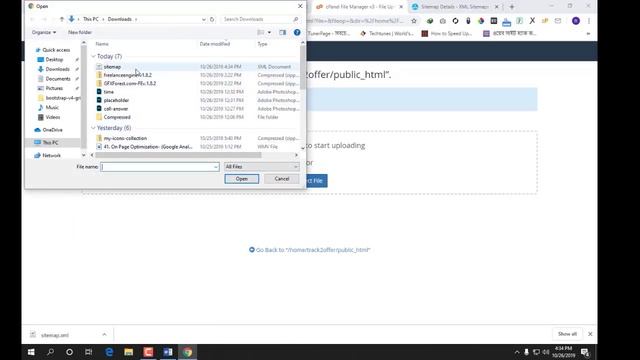Sort by the Date modified column header
The width and height of the screenshot is (640, 360).
click(215, 44)
